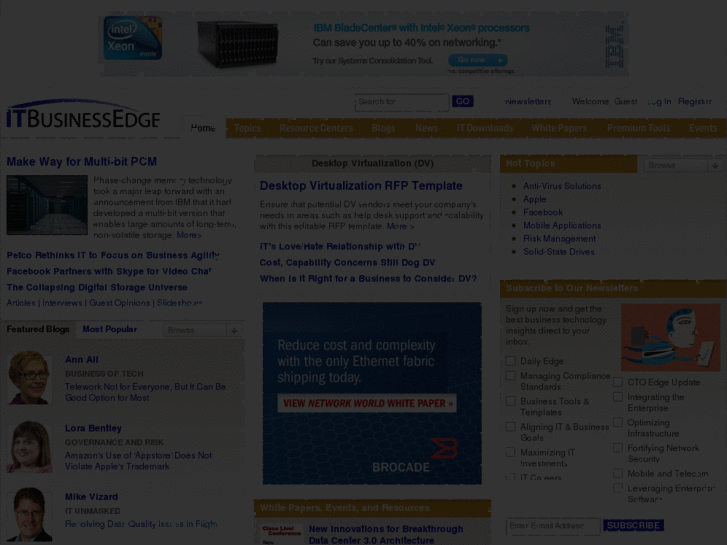Open Desktop Virtualization RFP Template link

click(x=361, y=186)
